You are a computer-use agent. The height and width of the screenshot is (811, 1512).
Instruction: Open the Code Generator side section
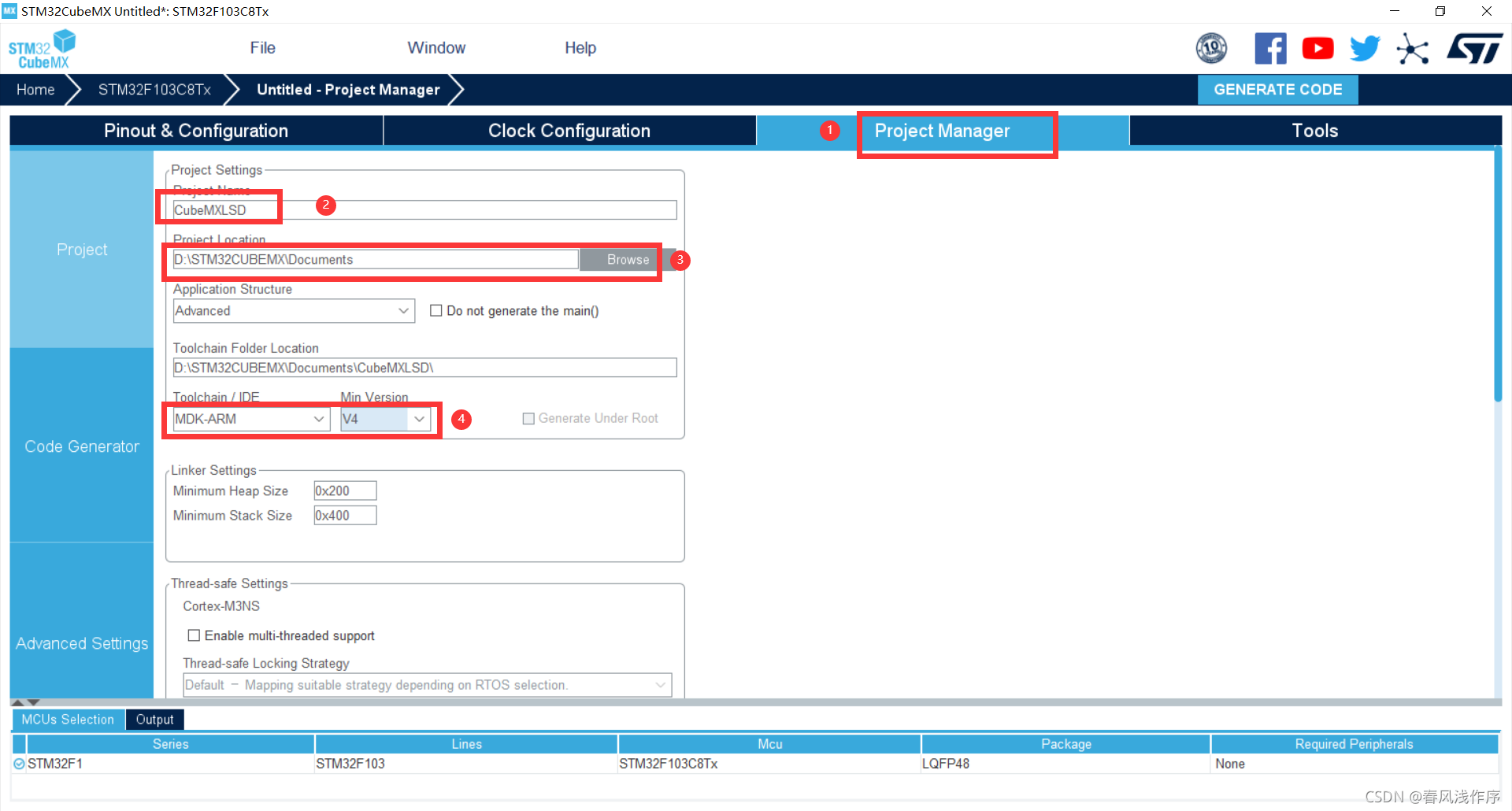[82, 446]
